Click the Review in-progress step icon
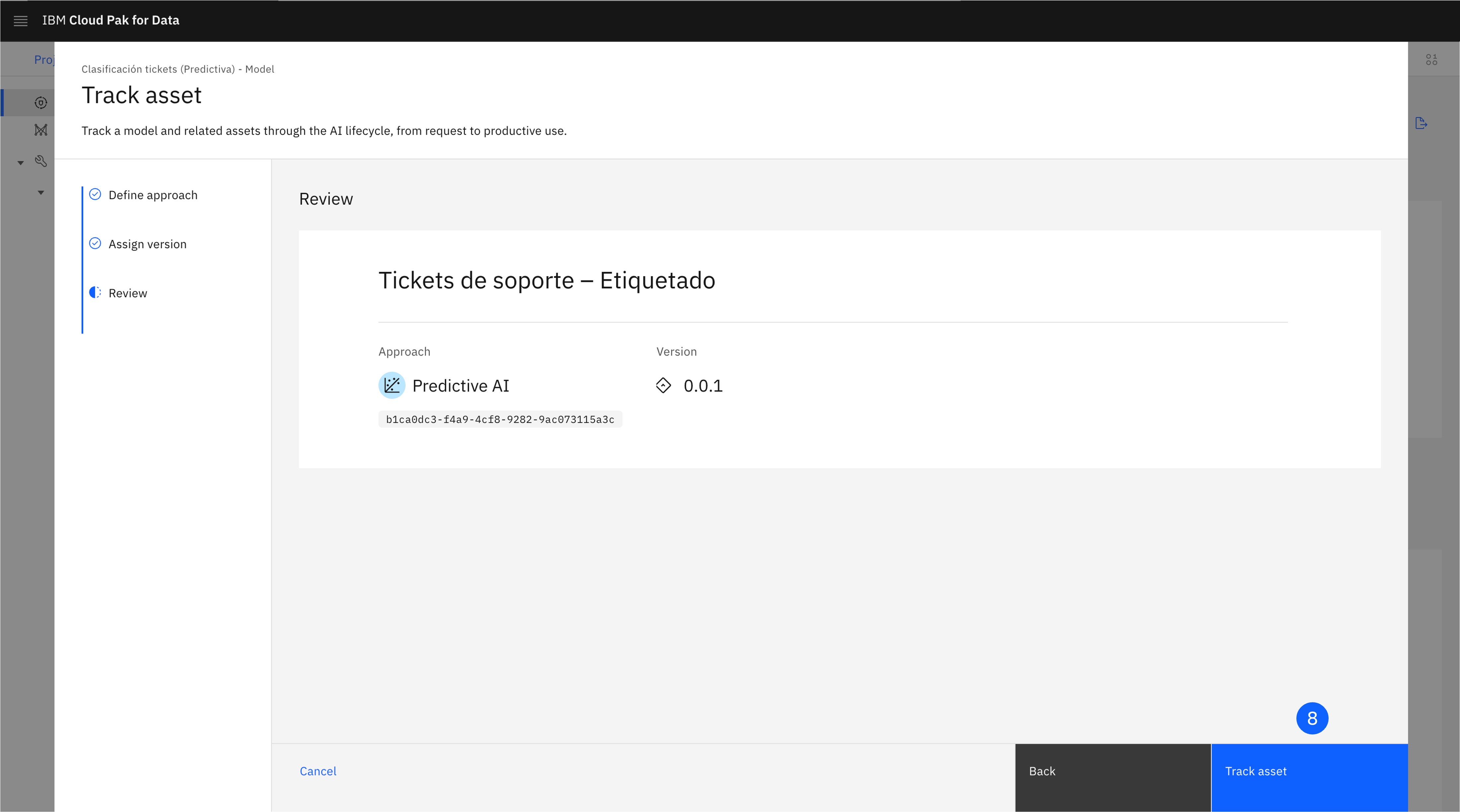 click(95, 292)
